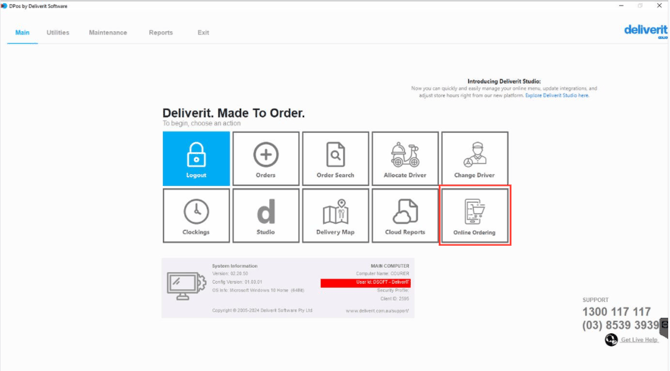Follow the Explore Deliverit Studio here link
Image resolution: width=670 pixels, height=371 pixels.
pyautogui.click(x=557, y=95)
